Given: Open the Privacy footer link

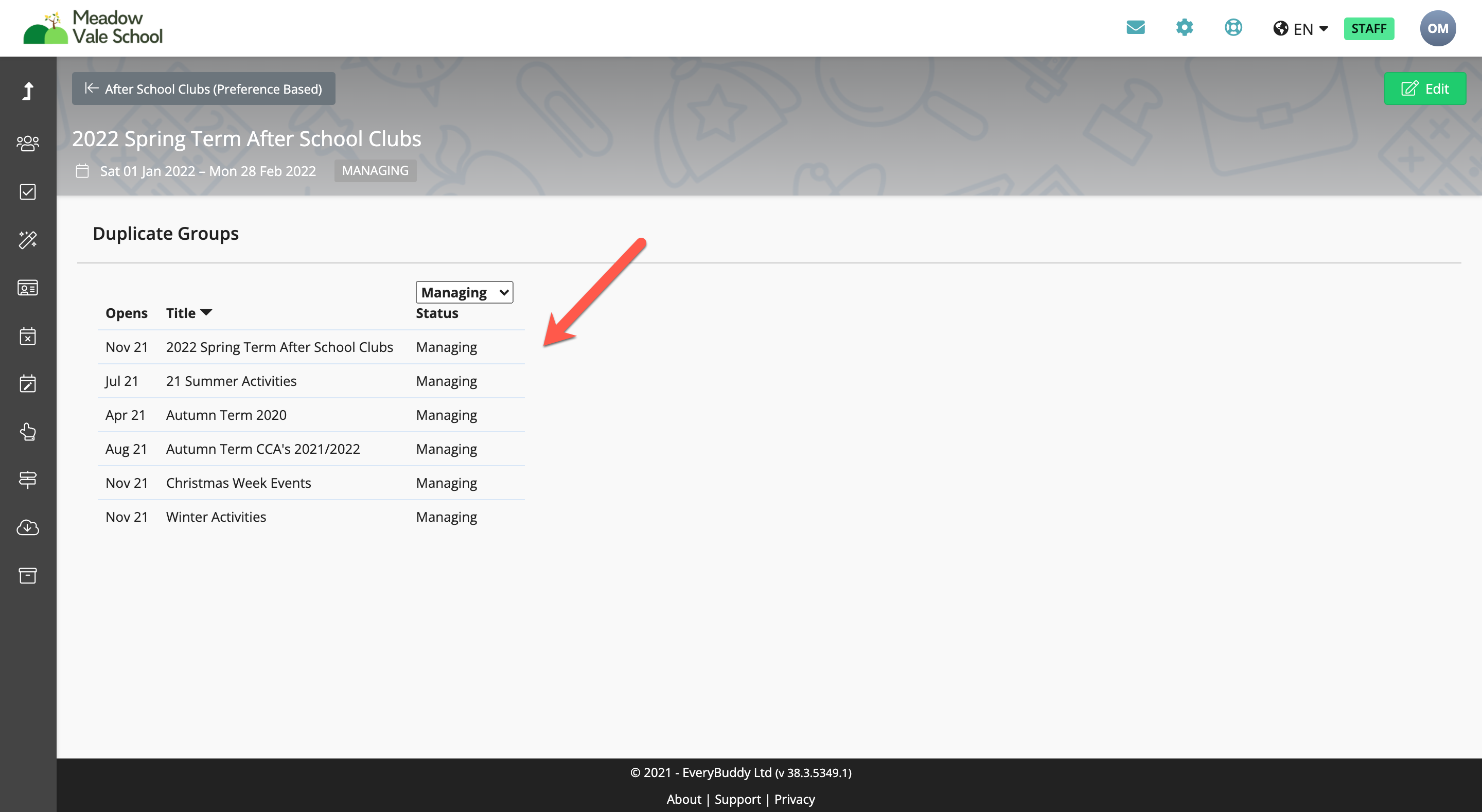Looking at the screenshot, I should (x=795, y=799).
